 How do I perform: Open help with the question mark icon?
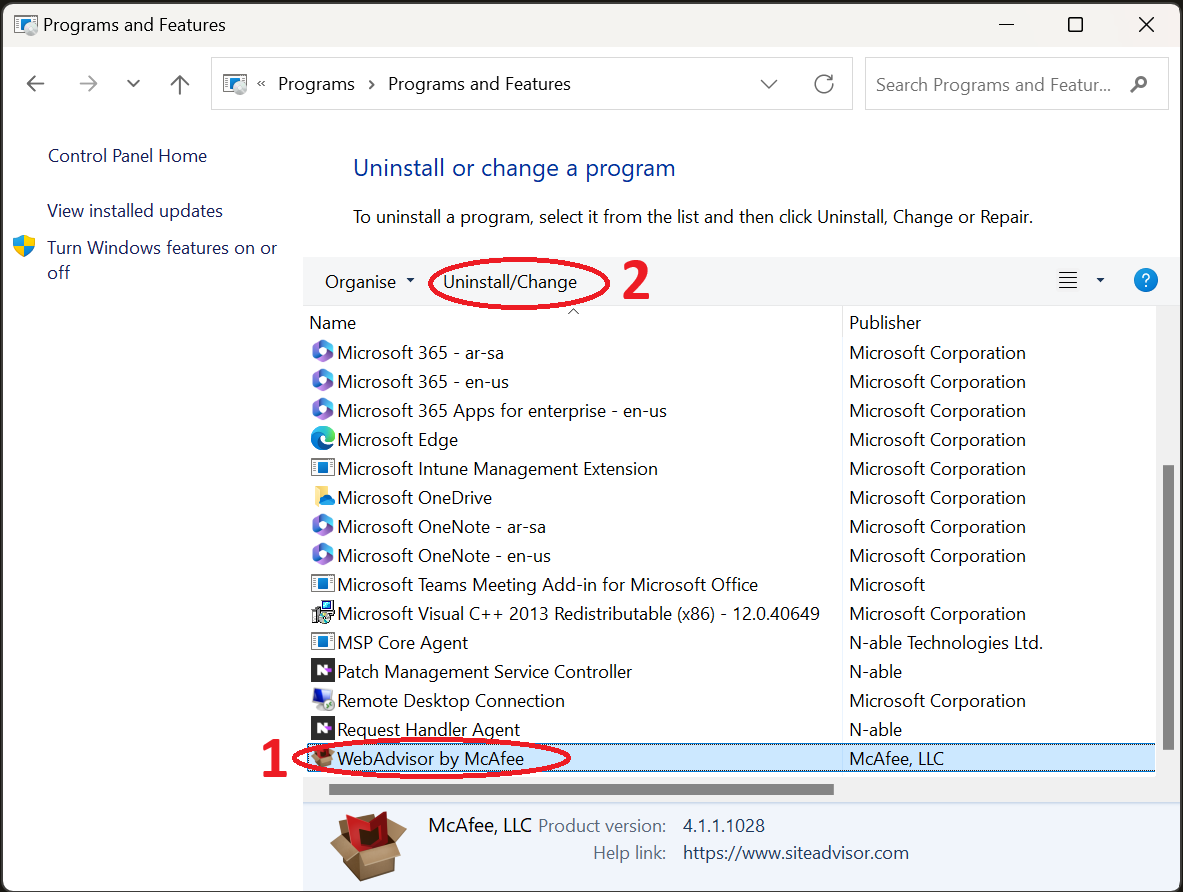tap(1145, 281)
